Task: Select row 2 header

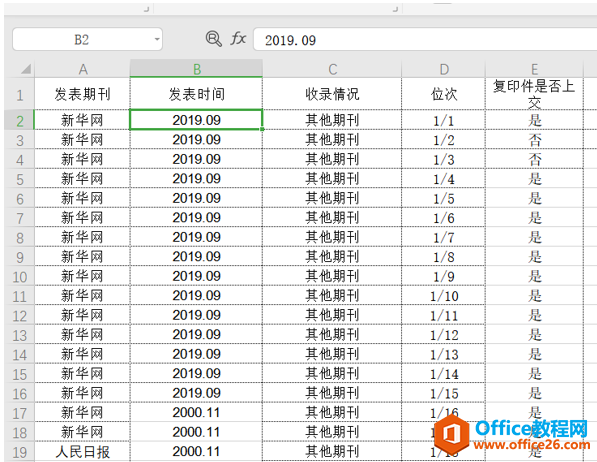Action: coord(19,120)
